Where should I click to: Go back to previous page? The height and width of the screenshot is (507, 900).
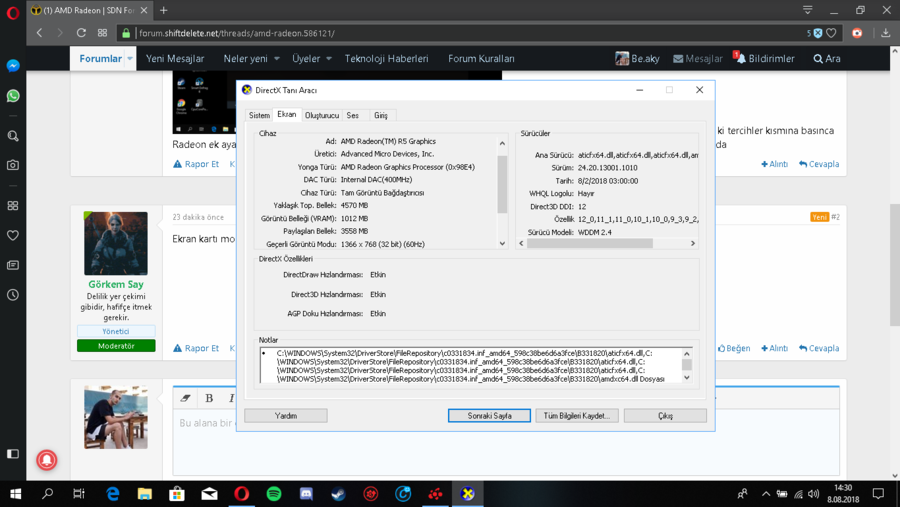point(40,33)
